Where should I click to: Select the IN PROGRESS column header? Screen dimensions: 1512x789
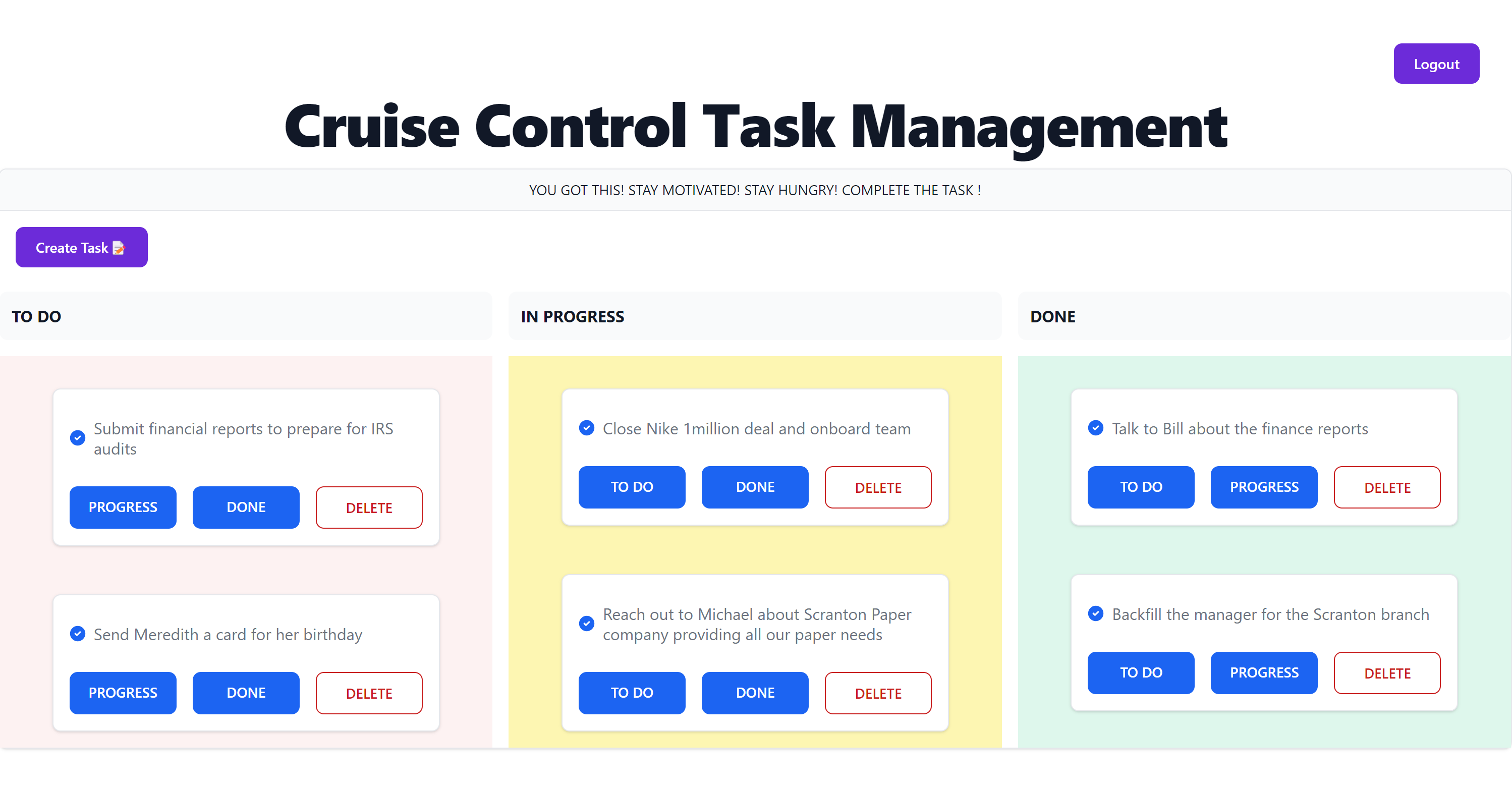tap(572, 316)
